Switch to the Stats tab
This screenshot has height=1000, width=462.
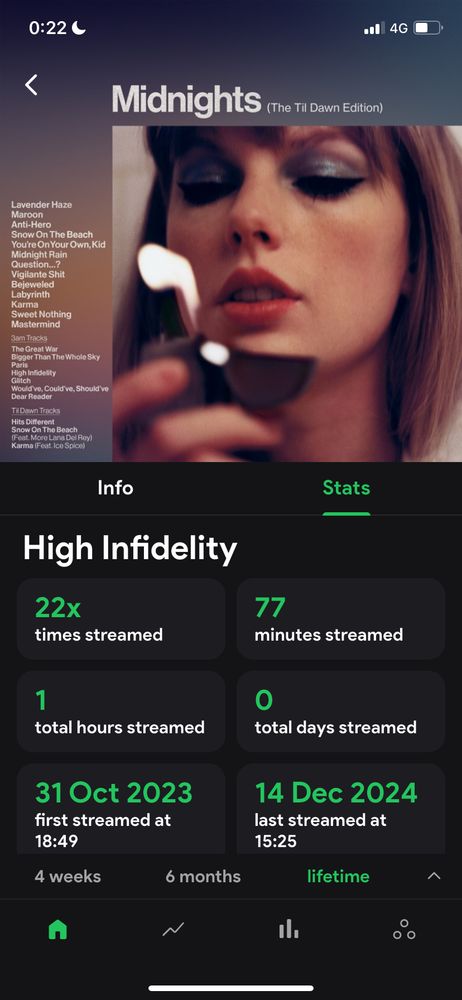point(346,488)
